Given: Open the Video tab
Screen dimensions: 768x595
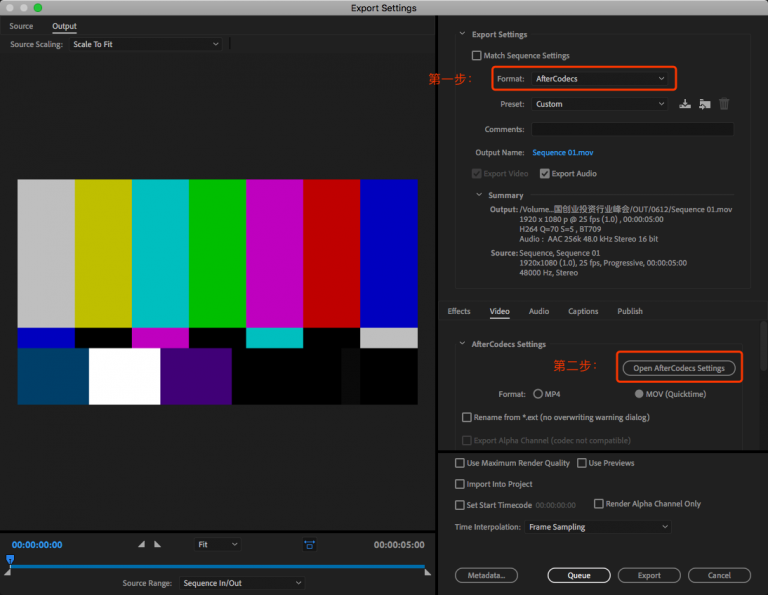Looking at the screenshot, I should coord(500,311).
